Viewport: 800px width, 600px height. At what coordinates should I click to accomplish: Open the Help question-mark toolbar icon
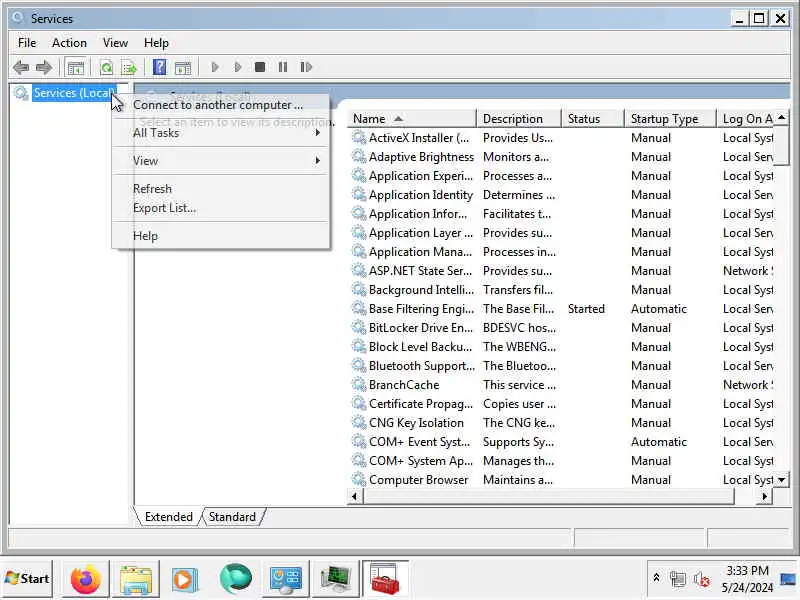159,67
